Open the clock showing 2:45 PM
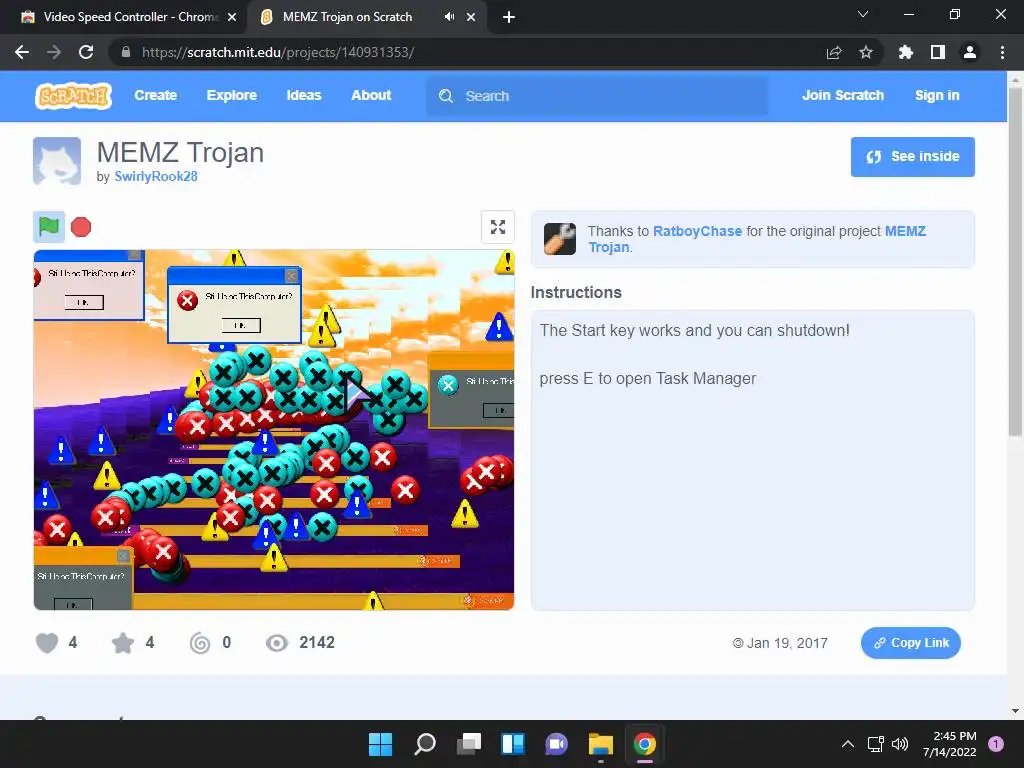This screenshot has width=1024, height=768. click(950, 744)
